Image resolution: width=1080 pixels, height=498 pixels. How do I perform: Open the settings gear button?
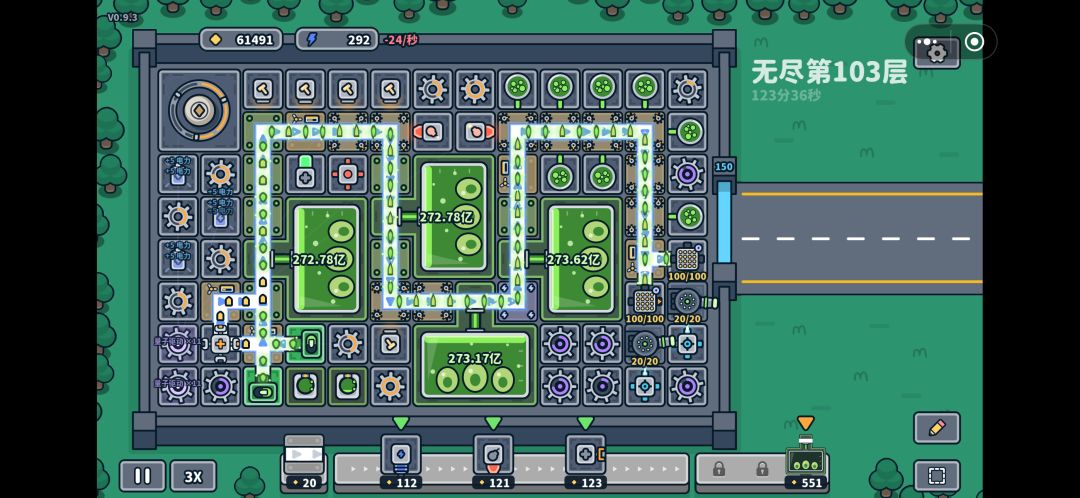point(937,52)
